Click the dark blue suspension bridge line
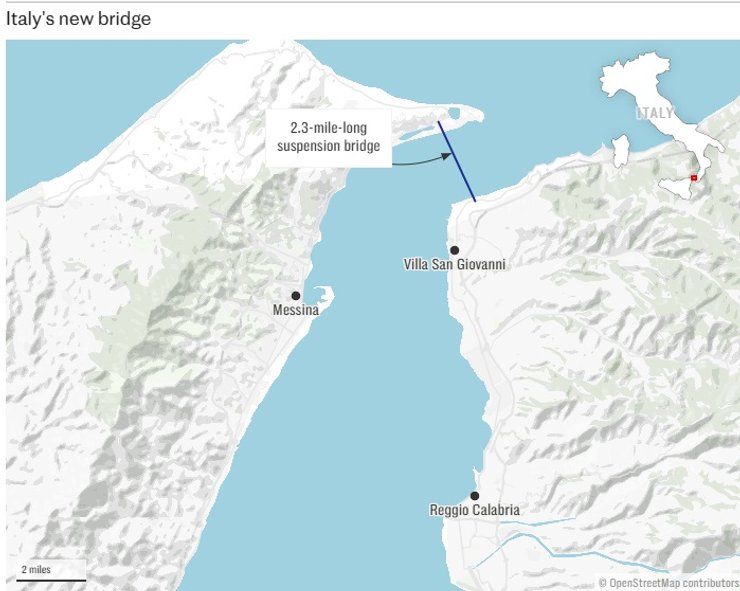740x591 pixels. point(457,162)
